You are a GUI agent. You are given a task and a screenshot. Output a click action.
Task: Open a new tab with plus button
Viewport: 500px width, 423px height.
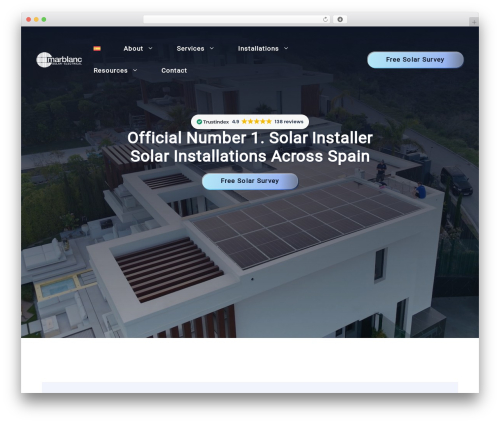click(x=474, y=22)
